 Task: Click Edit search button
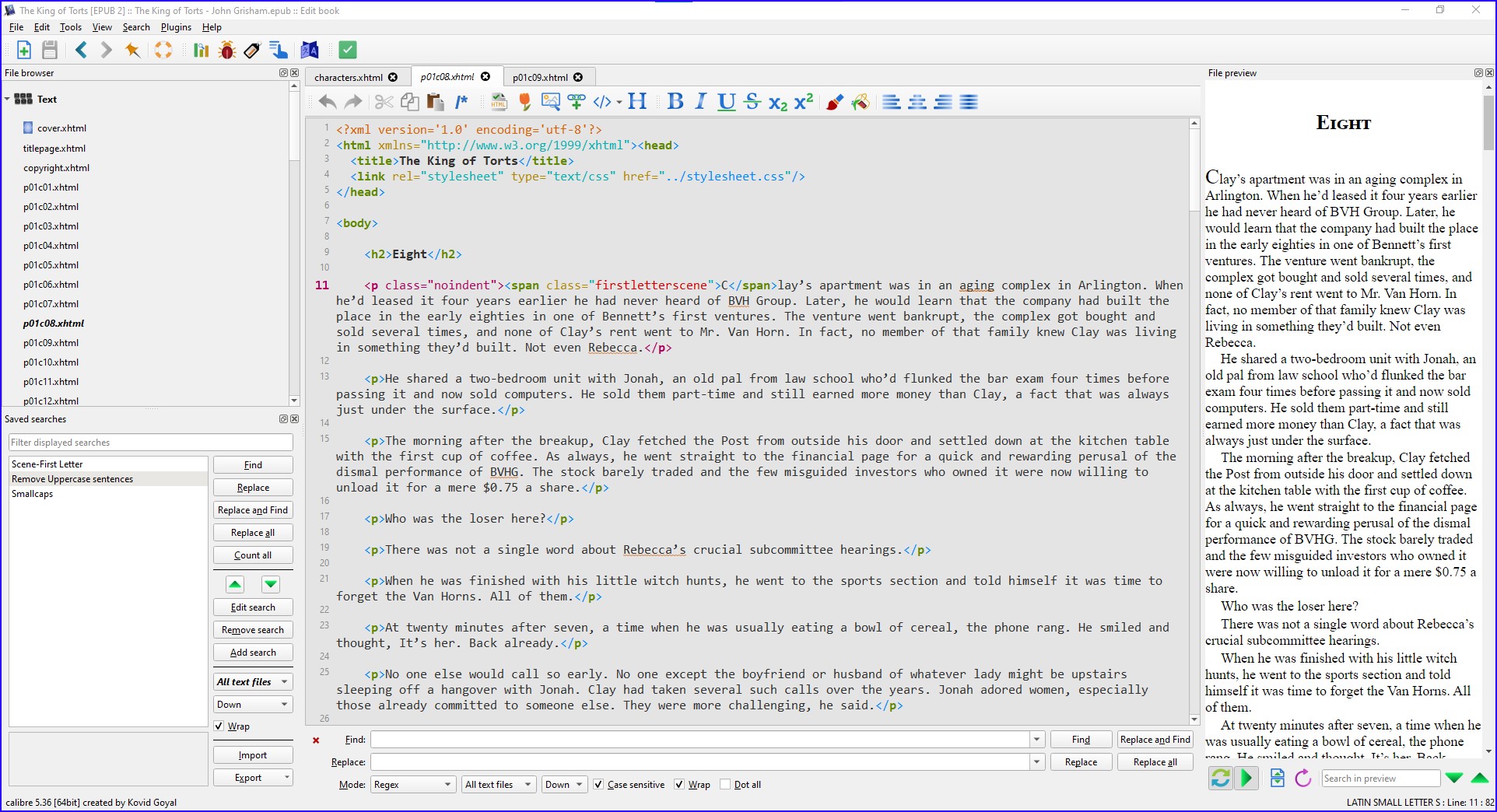point(253,607)
